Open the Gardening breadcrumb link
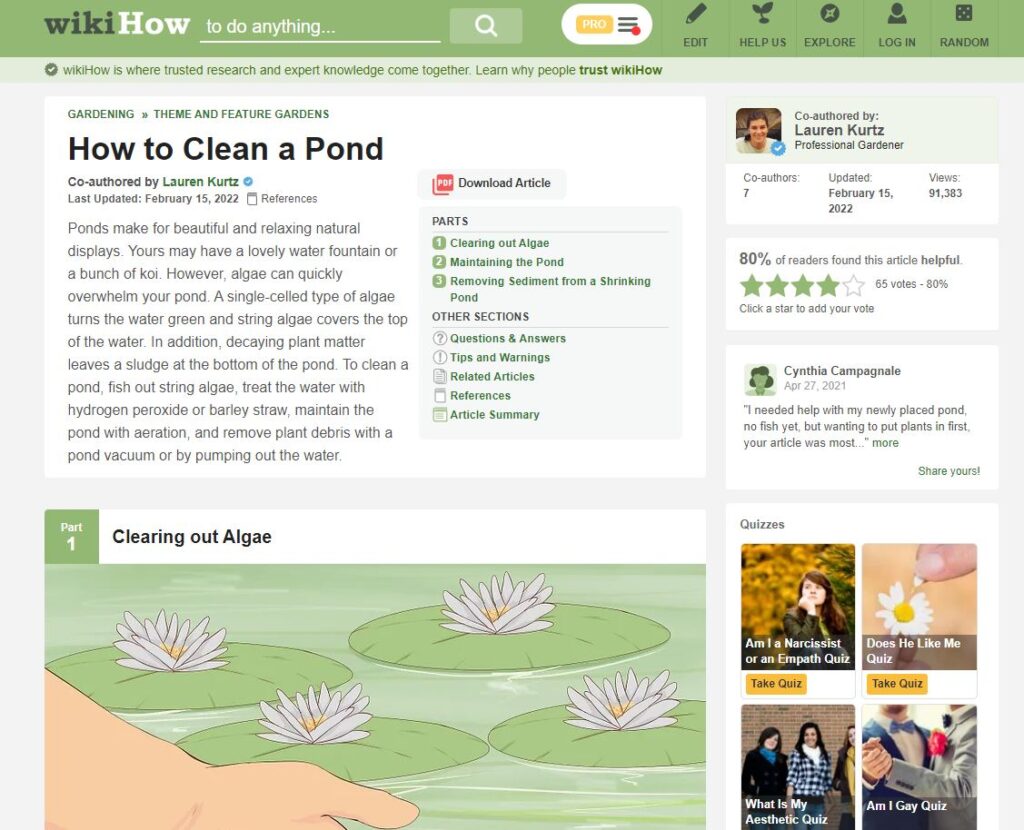The image size is (1024, 830). (x=101, y=114)
